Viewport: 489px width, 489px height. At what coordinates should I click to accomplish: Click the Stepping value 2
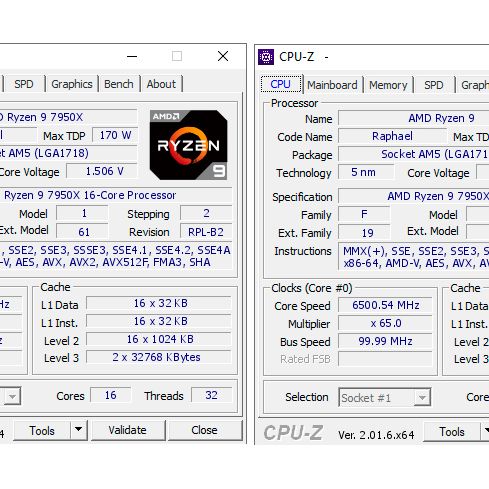206,213
